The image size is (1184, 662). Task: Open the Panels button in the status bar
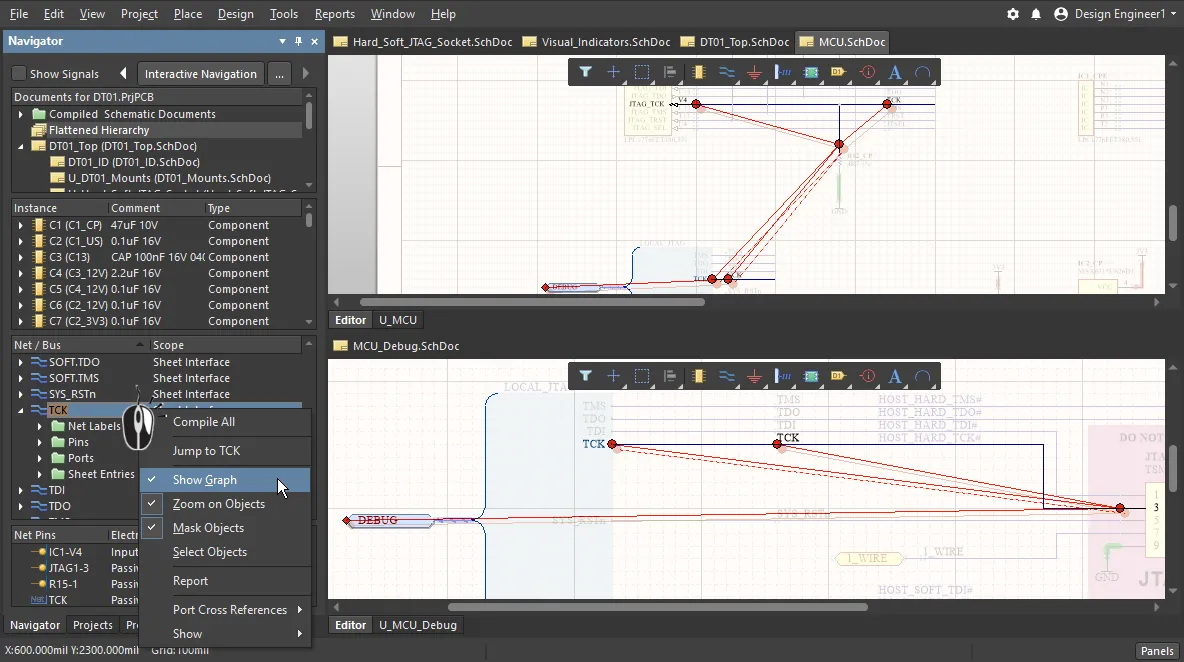click(1157, 651)
